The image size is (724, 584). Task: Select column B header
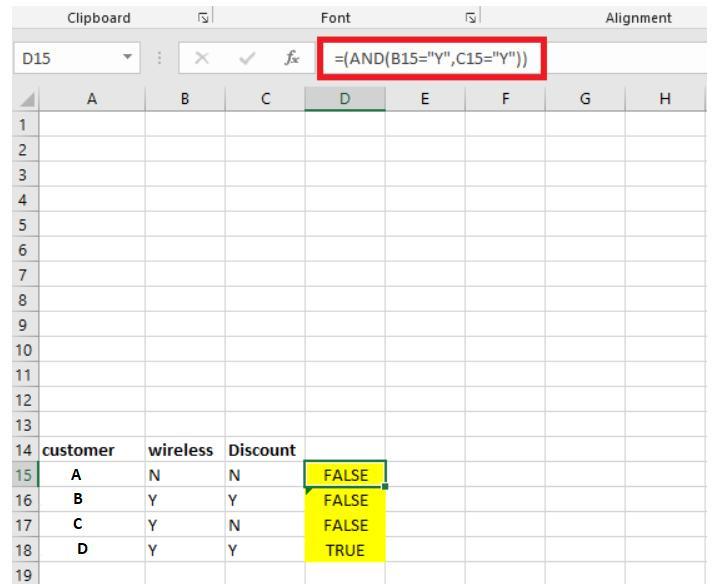point(185,99)
